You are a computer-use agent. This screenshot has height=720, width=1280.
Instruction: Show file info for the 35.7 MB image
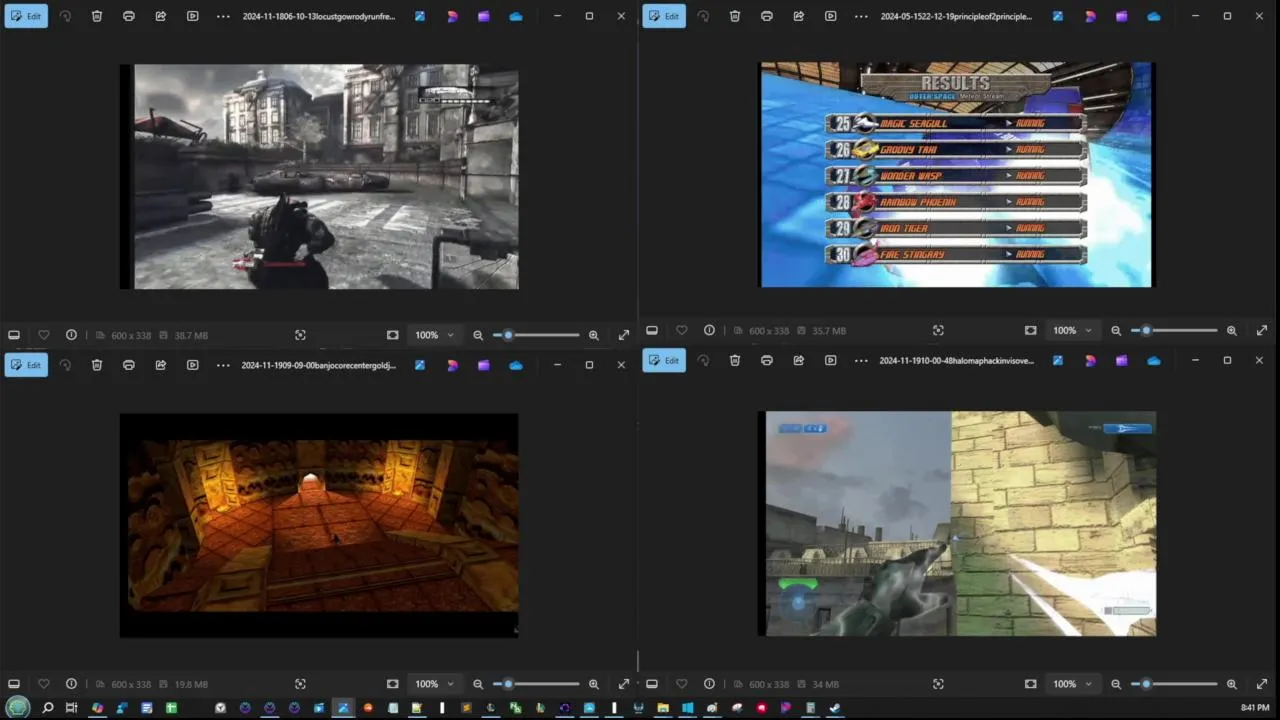tap(709, 330)
